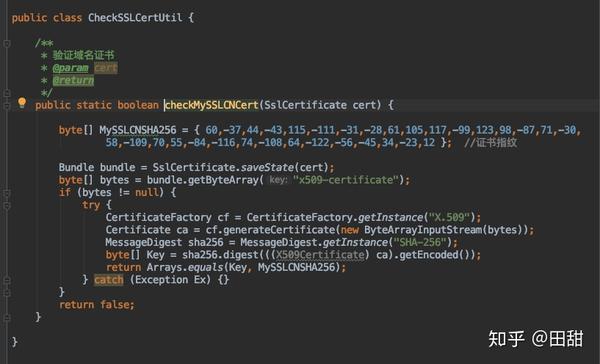The image size is (600, 364).
Task: Fold the if (bytes != null) block
Action: 7,193
